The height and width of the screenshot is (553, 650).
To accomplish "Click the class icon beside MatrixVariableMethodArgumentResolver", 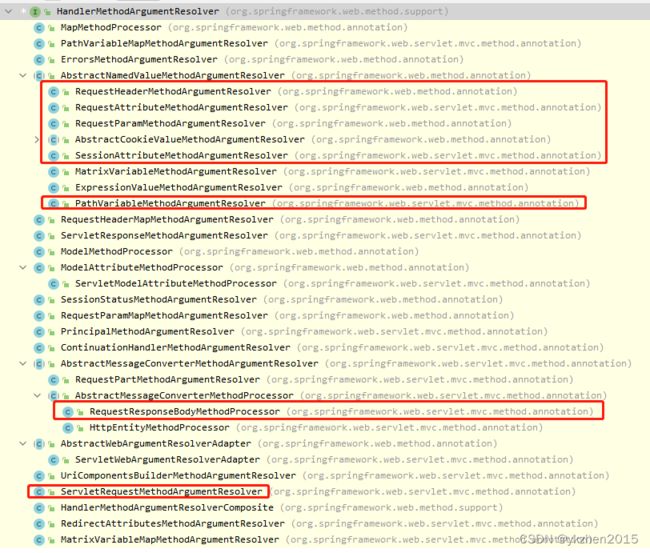I will click(x=53, y=172).
